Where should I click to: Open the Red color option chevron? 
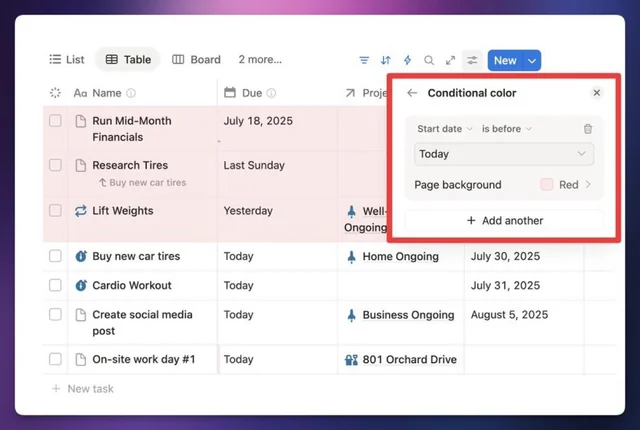(588, 184)
